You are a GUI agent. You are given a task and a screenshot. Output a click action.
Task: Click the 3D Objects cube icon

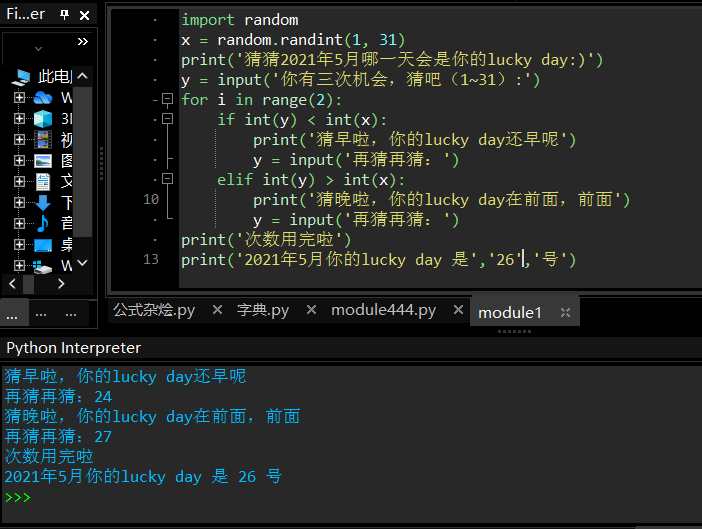pos(42,119)
